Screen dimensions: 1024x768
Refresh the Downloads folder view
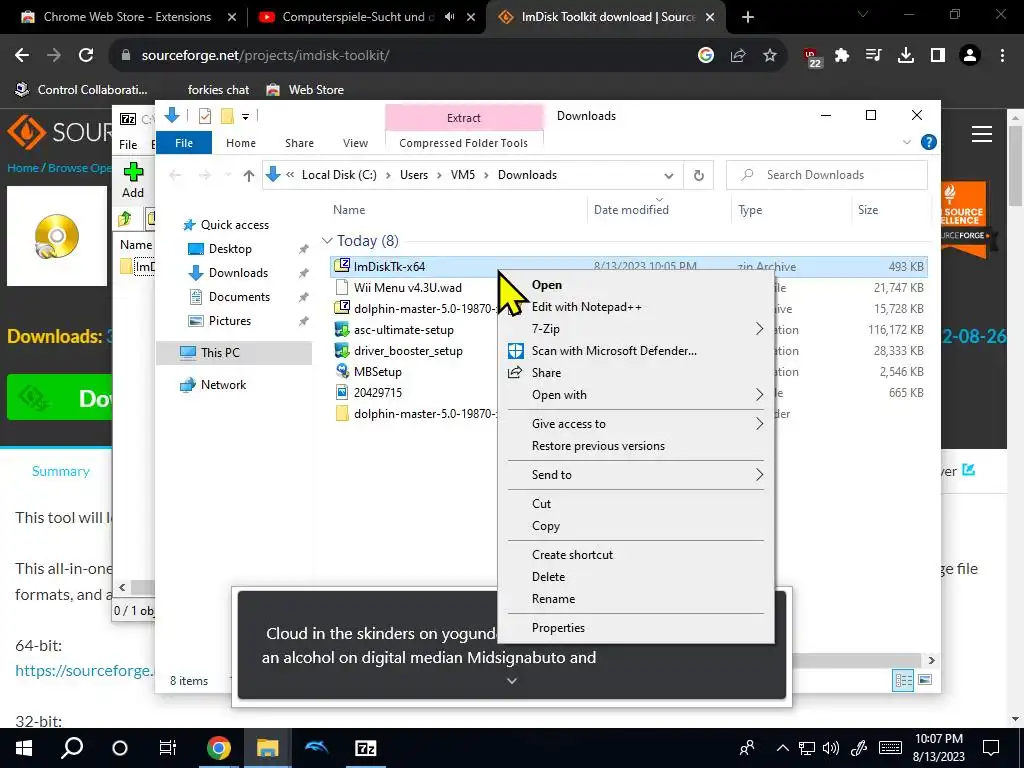699,175
